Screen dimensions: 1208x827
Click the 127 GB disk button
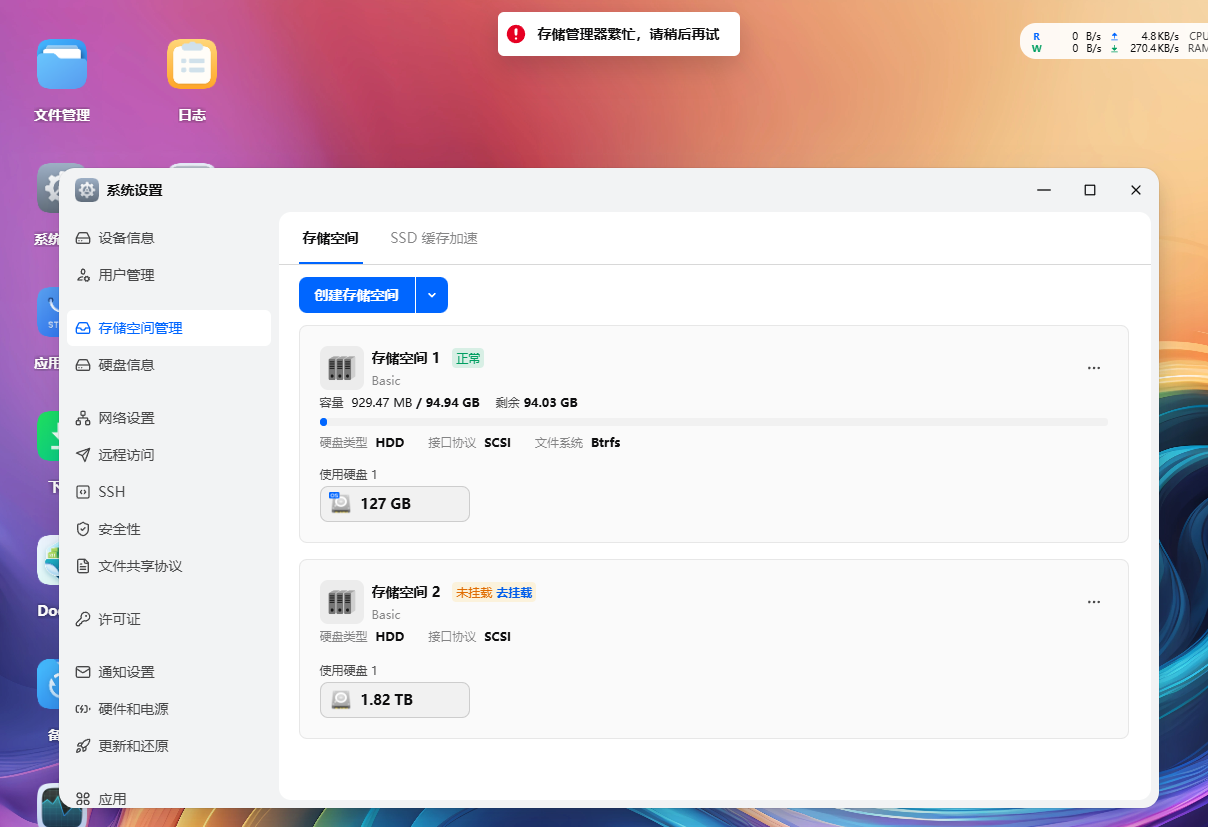tap(394, 504)
